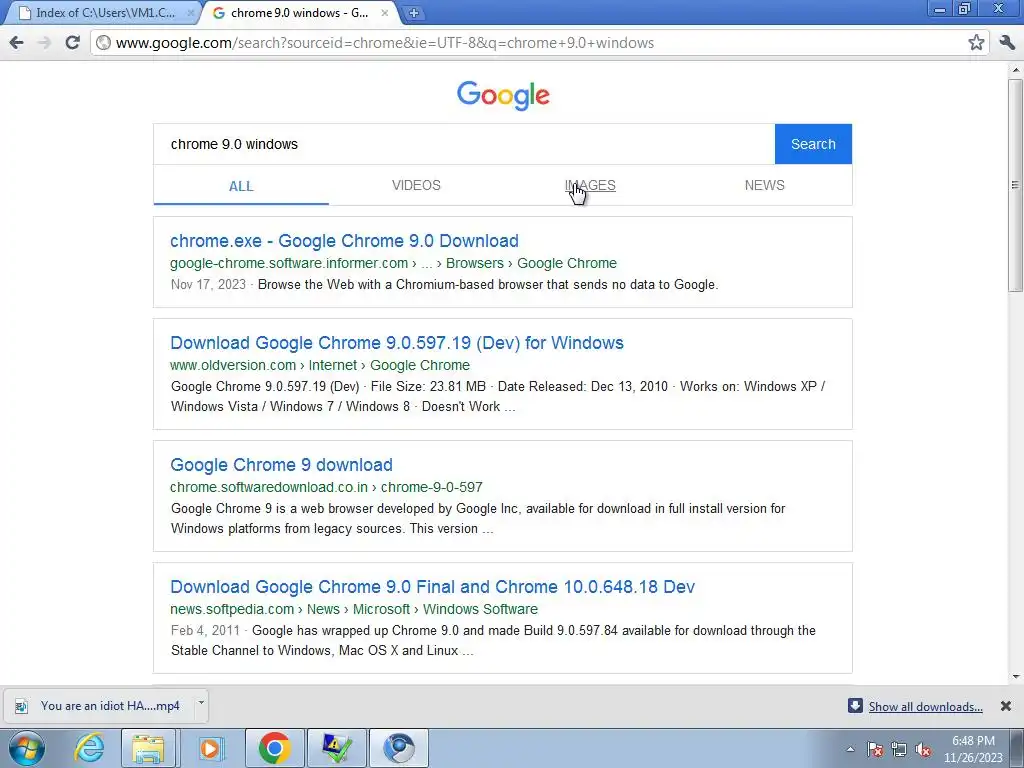Click the network tray icon

(x=899, y=749)
